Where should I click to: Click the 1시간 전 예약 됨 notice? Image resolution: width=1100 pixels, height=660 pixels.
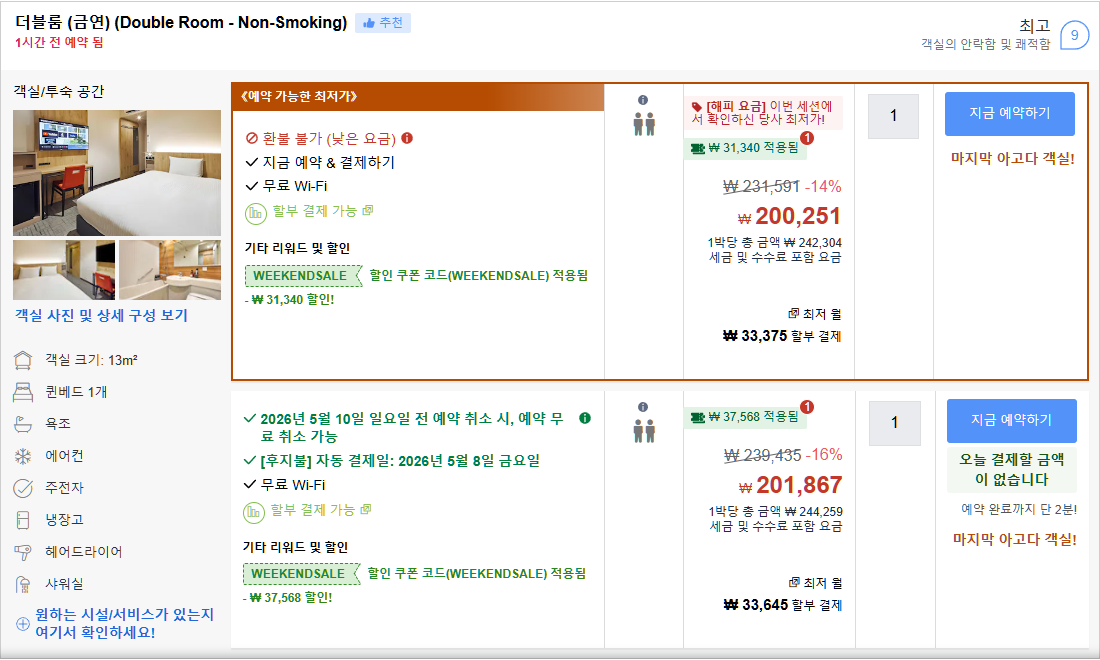59,43
